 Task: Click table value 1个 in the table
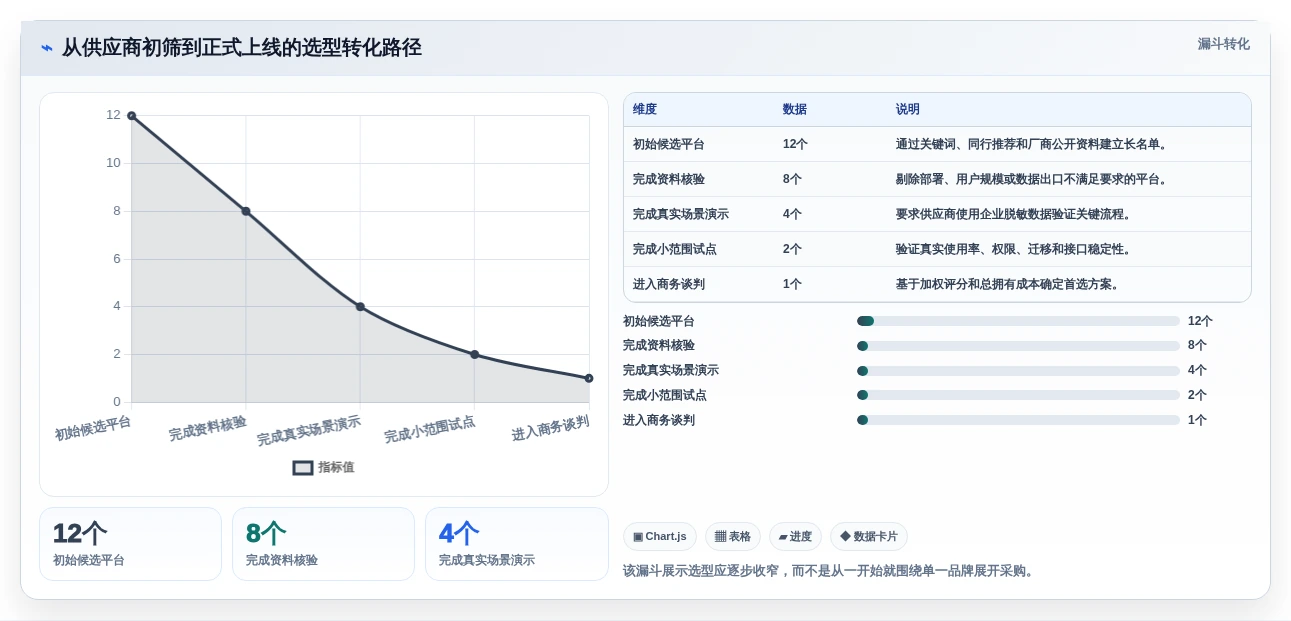coord(792,284)
